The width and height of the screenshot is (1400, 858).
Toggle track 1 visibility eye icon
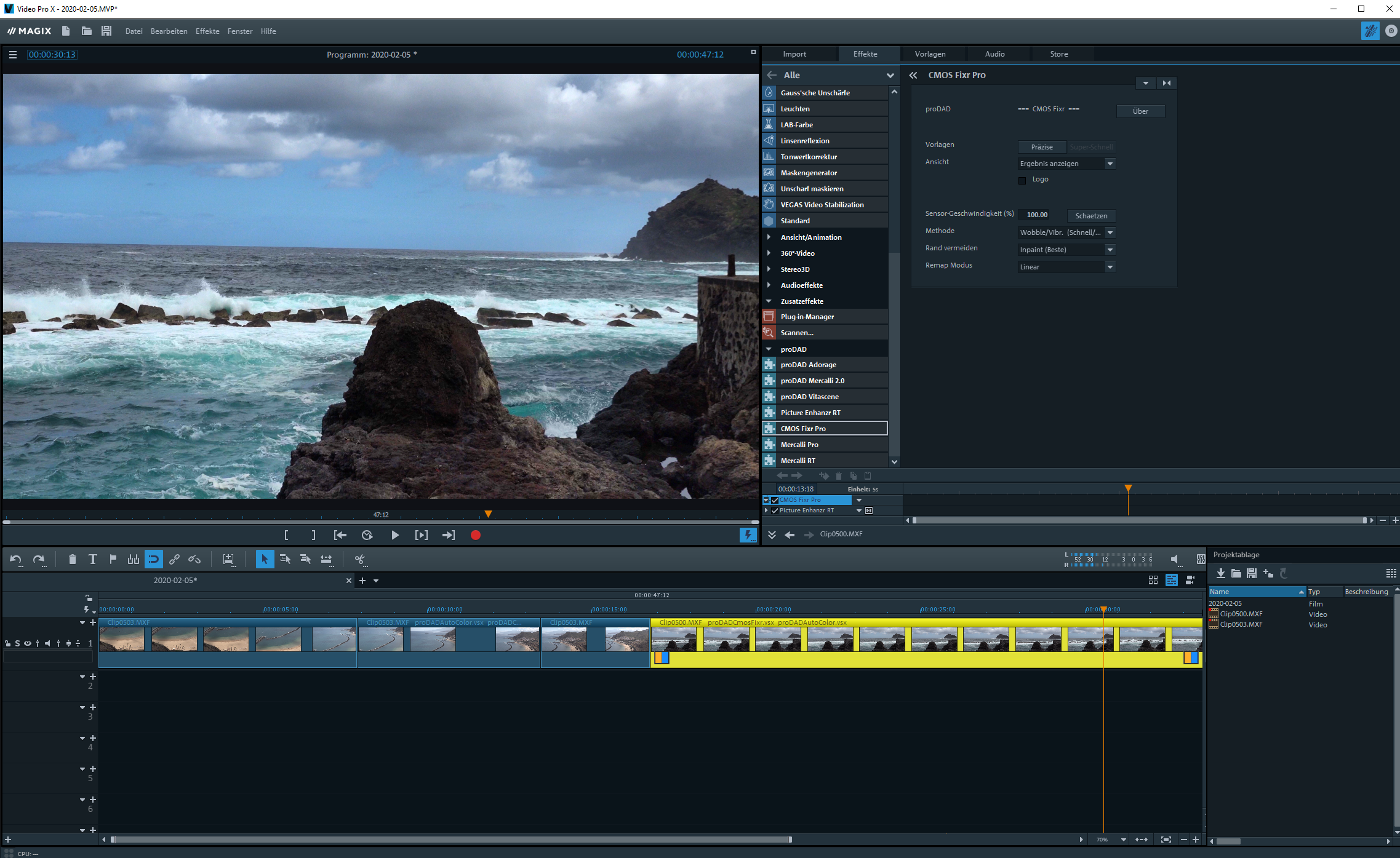pyautogui.click(x=27, y=643)
